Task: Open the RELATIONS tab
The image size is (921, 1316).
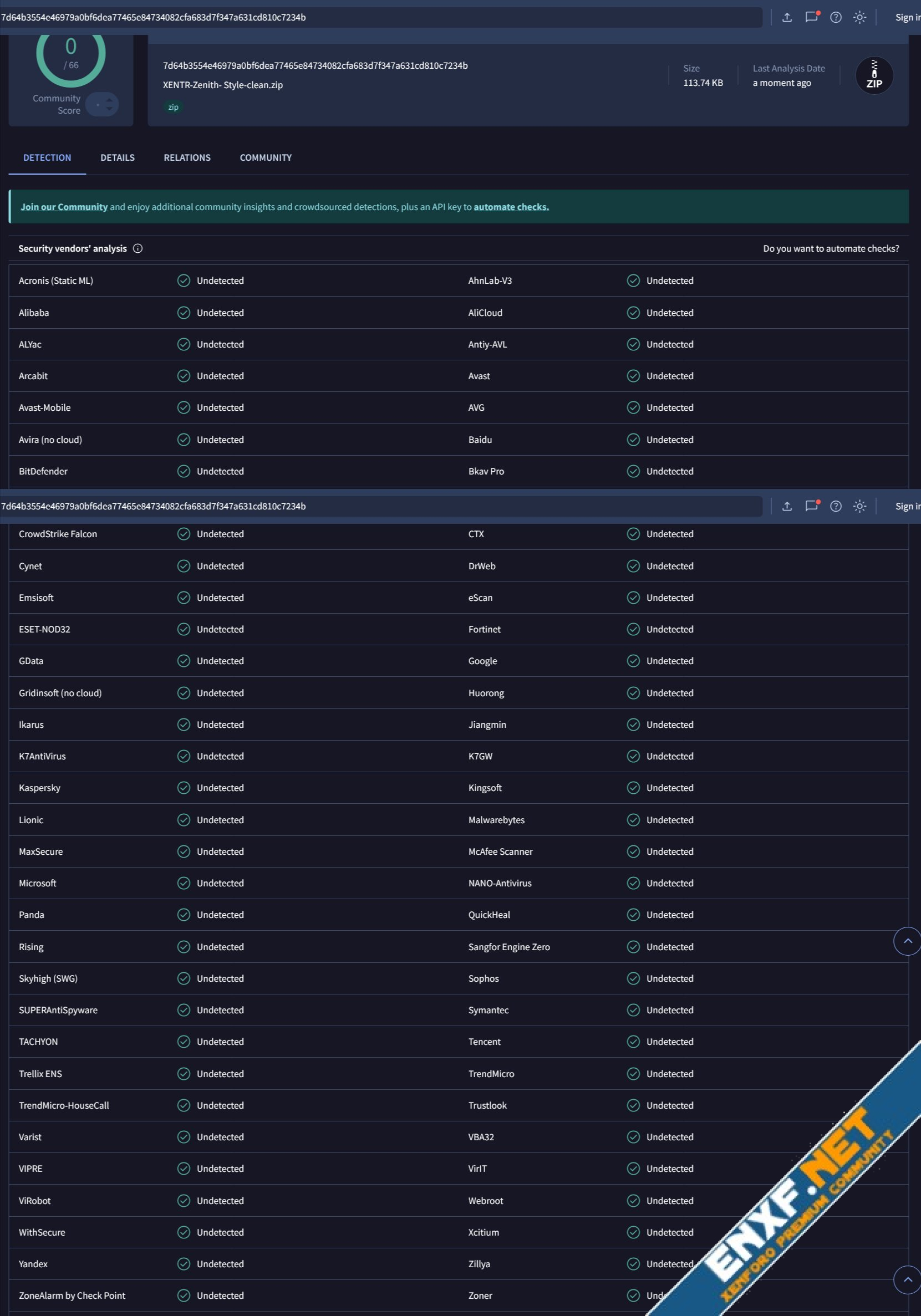Action: click(x=187, y=157)
